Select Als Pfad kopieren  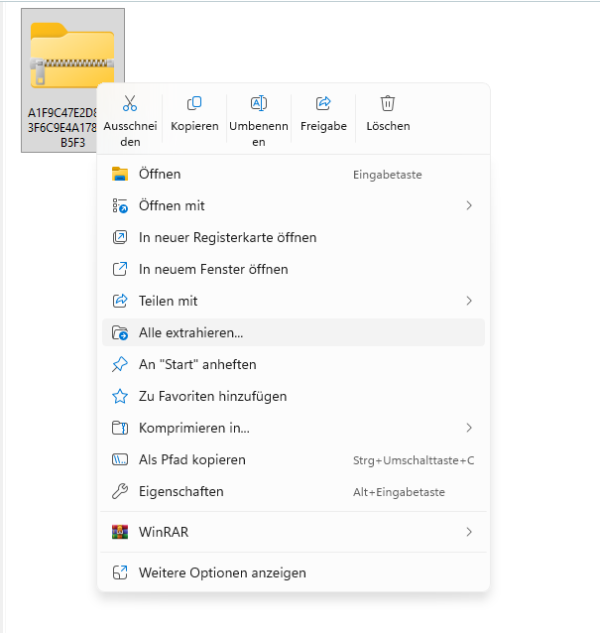tap(294, 460)
